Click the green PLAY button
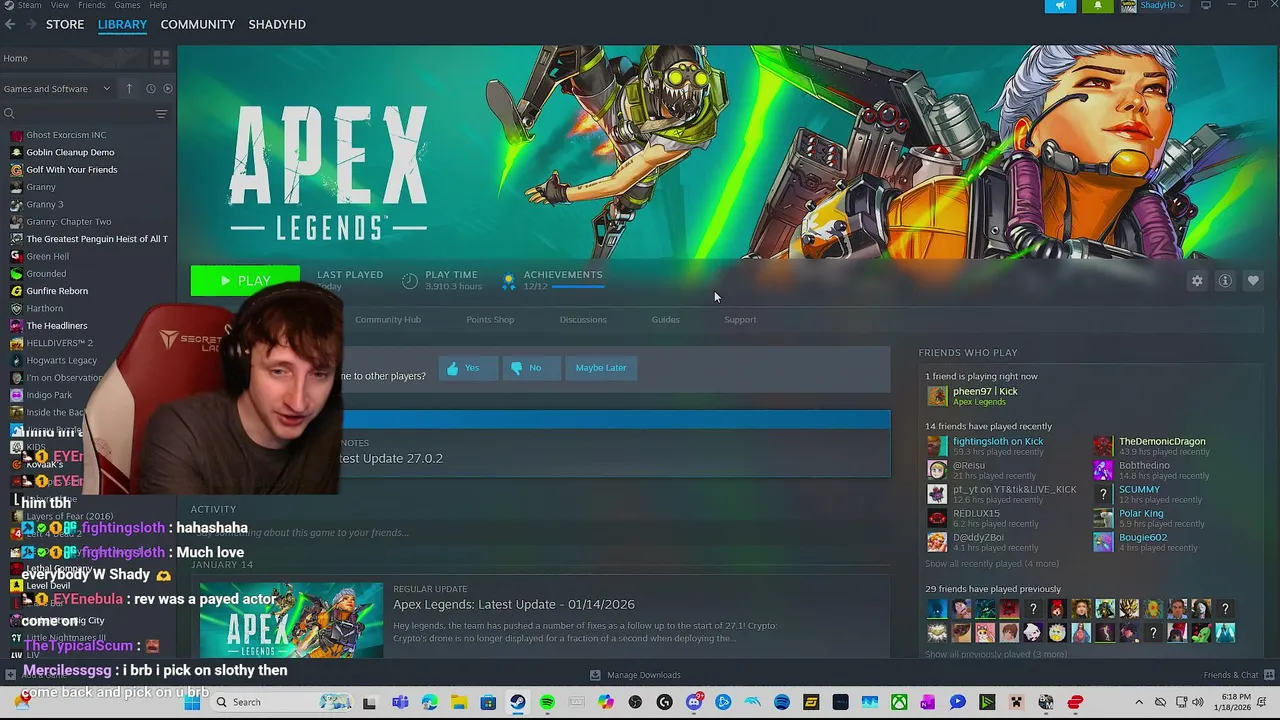1280x720 pixels. [245, 281]
